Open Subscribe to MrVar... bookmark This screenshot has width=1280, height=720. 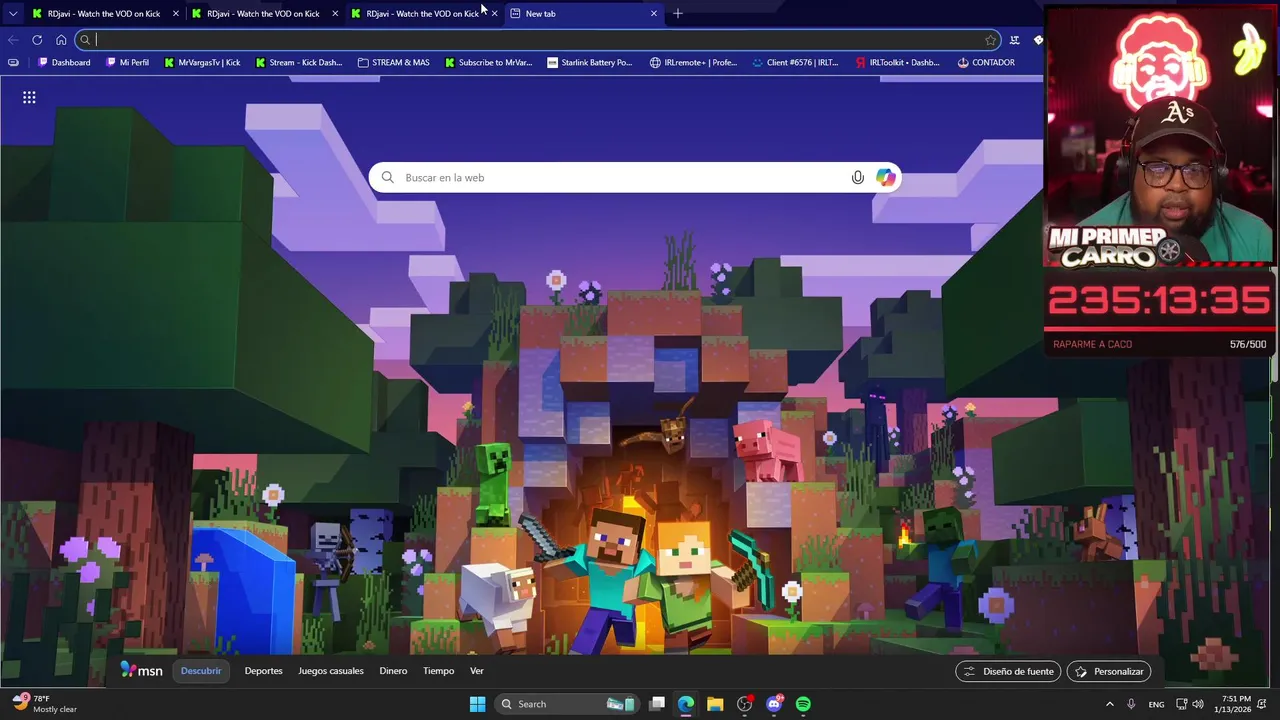click(x=488, y=62)
